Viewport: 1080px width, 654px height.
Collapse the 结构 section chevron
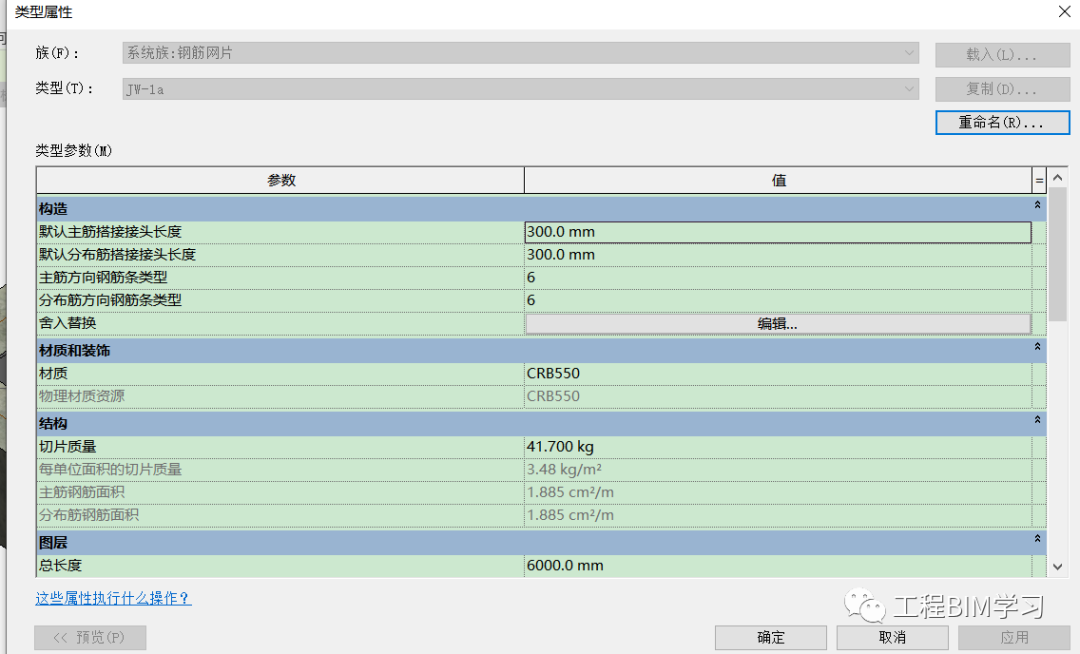tap(1037, 420)
